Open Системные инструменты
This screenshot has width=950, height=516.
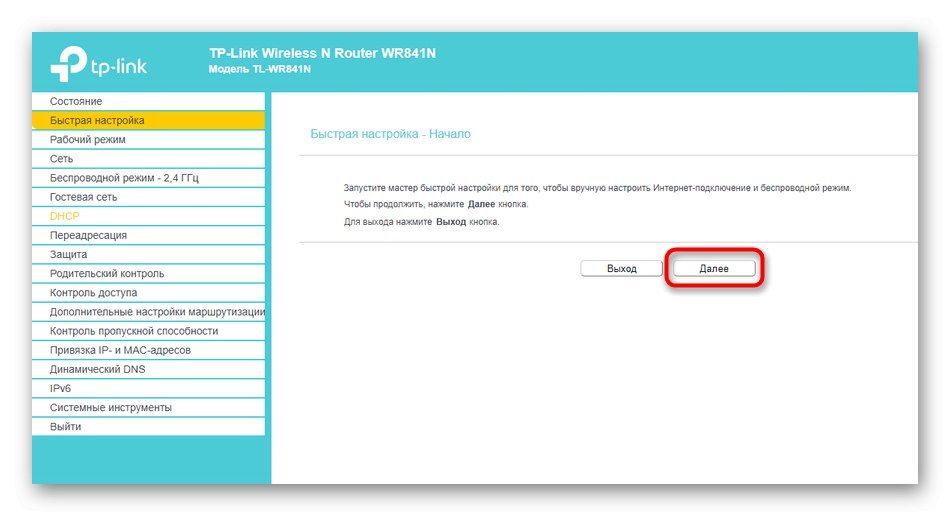(148, 408)
